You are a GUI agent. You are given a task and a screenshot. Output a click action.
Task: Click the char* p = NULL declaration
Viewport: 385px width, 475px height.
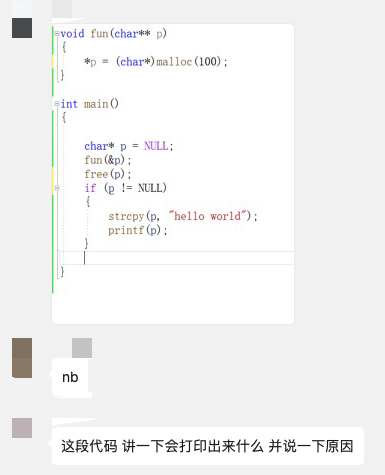129,146
